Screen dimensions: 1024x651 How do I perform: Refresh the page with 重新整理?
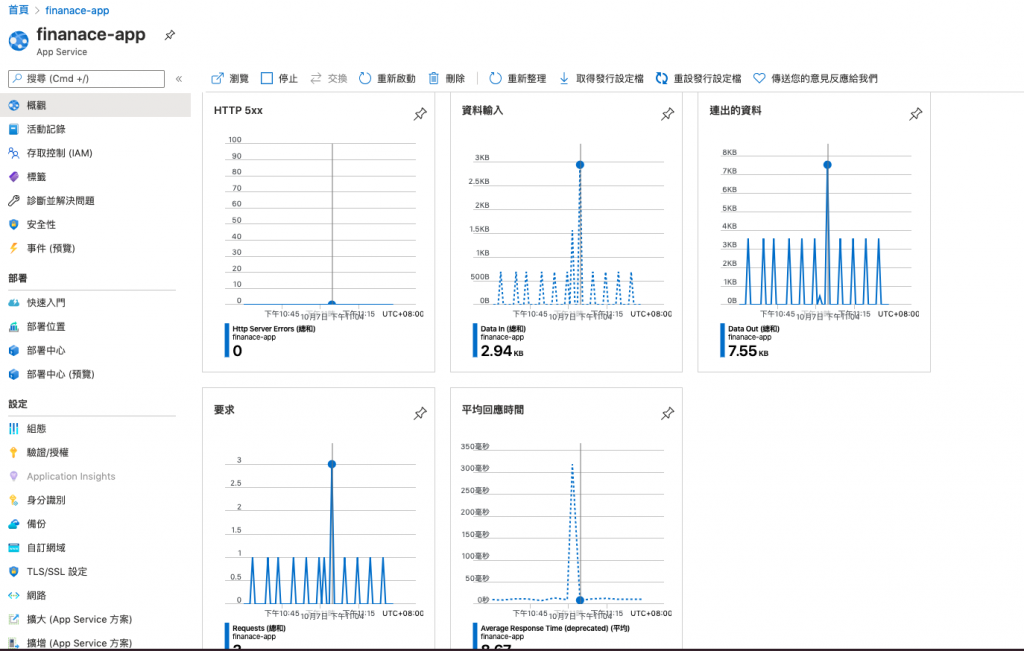coord(517,78)
